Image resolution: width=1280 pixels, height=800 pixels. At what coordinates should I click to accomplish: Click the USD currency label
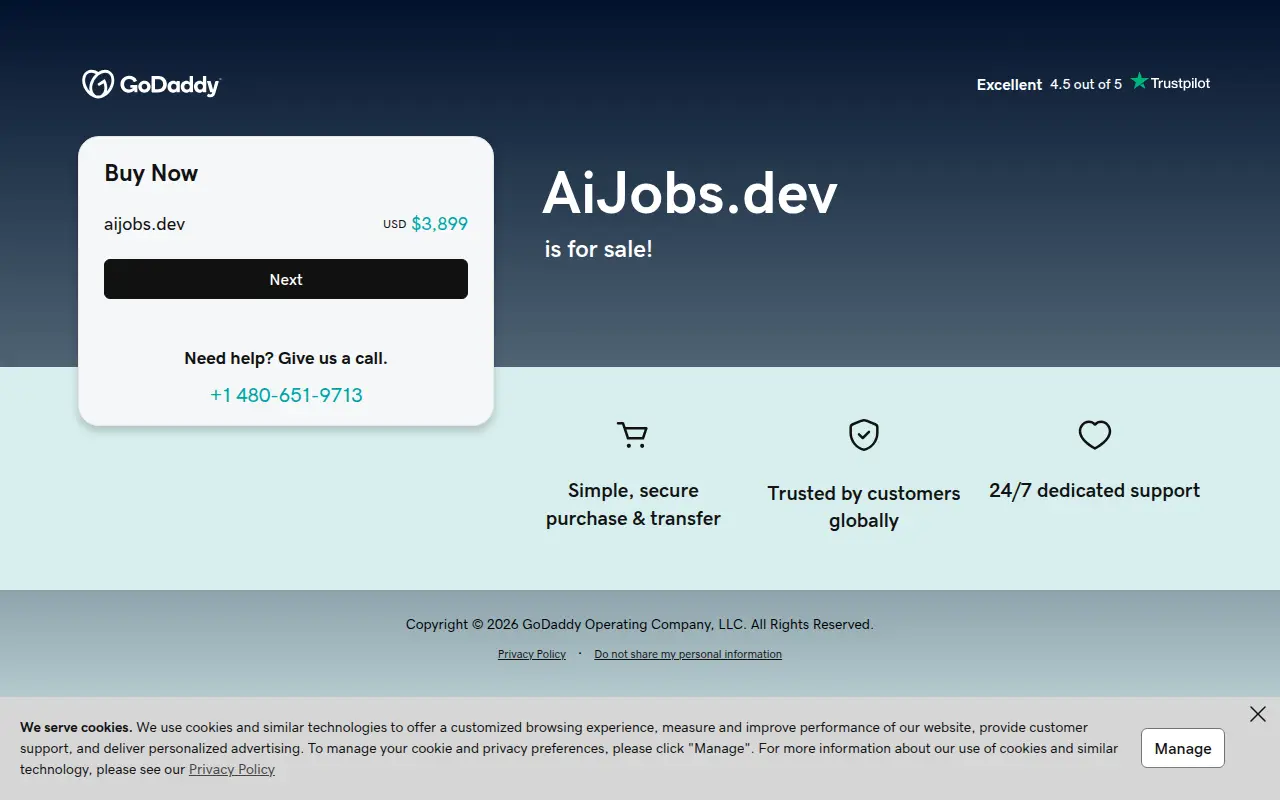coord(394,224)
